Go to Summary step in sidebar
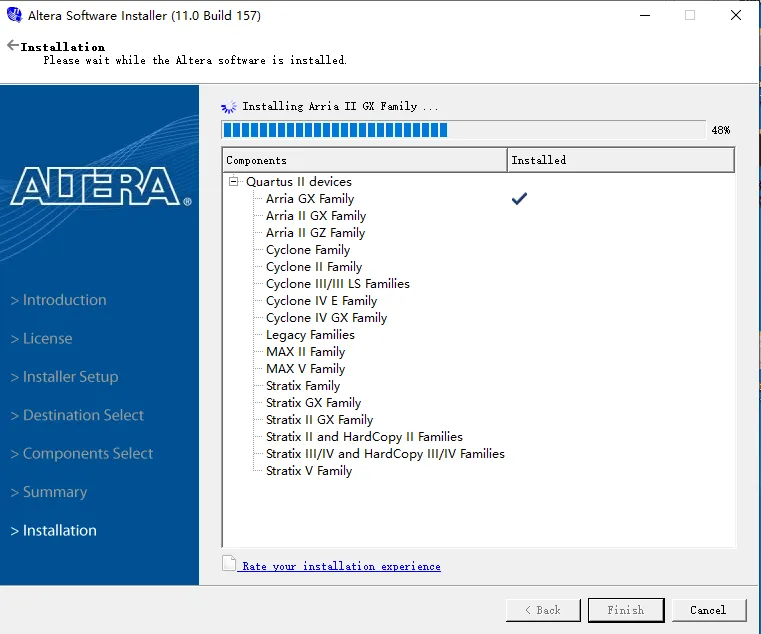This screenshot has height=634, width=761. (x=49, y=492)
